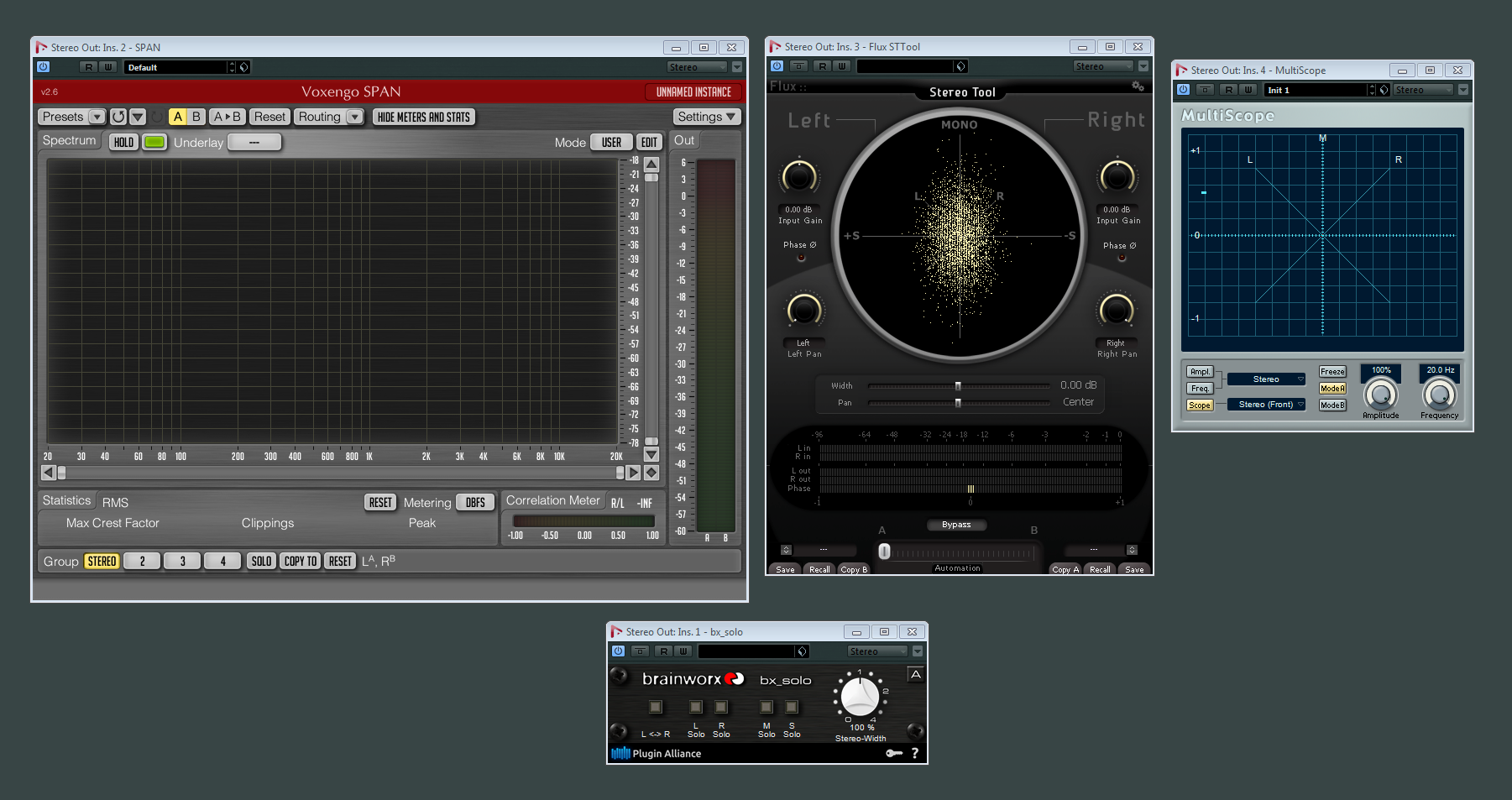Switch MultiScope to Freq. mode
1512x800 pixels.
pyautogui.click(x=1200, y=388)
